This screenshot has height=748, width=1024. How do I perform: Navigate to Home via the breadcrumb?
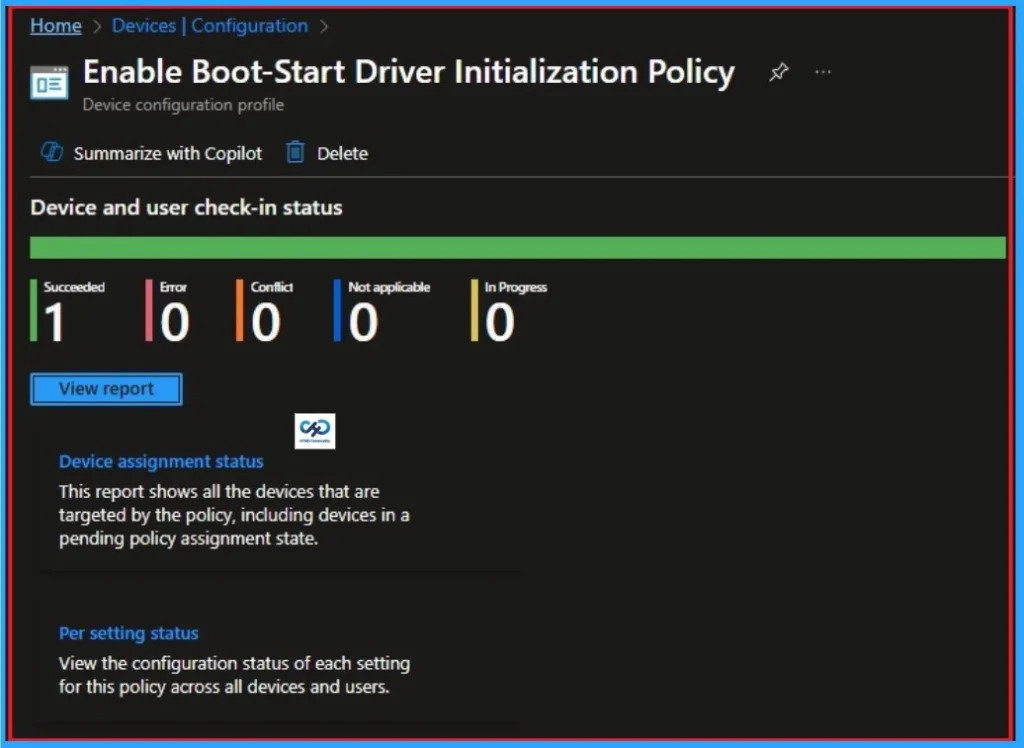tap(55, 26)
